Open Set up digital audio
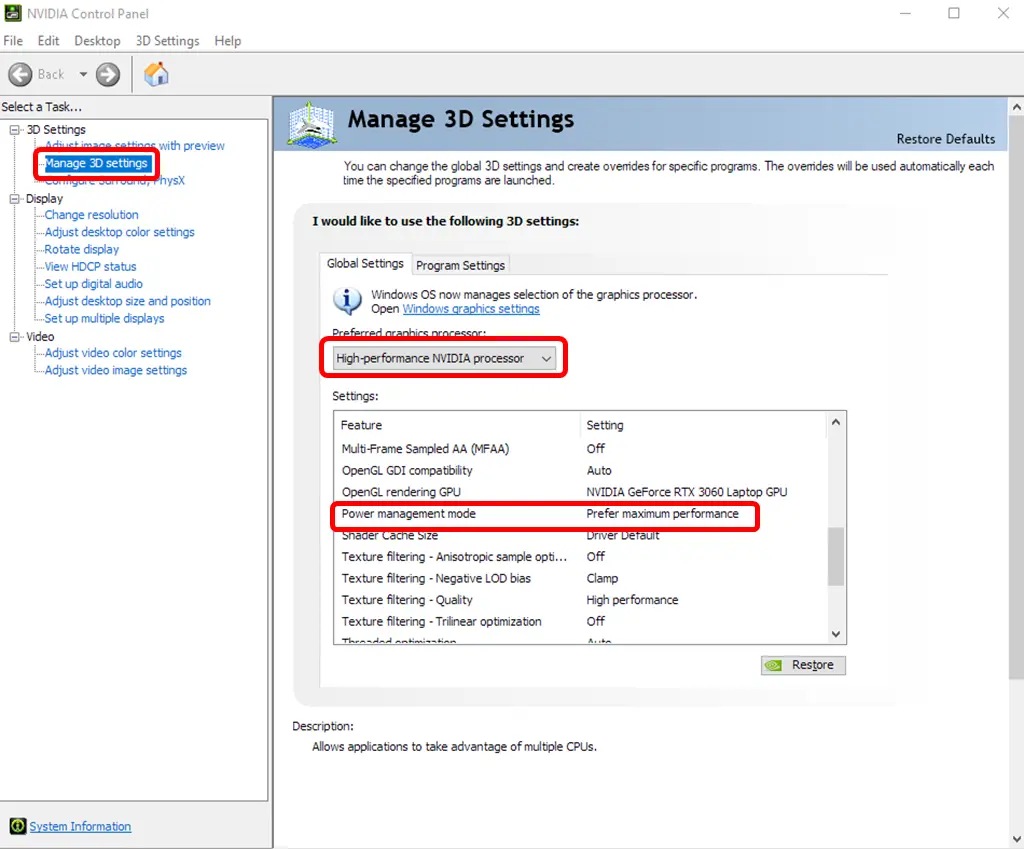Image resolution: width=1024 pixels, height=849 pixels. [x=93, y=283]
